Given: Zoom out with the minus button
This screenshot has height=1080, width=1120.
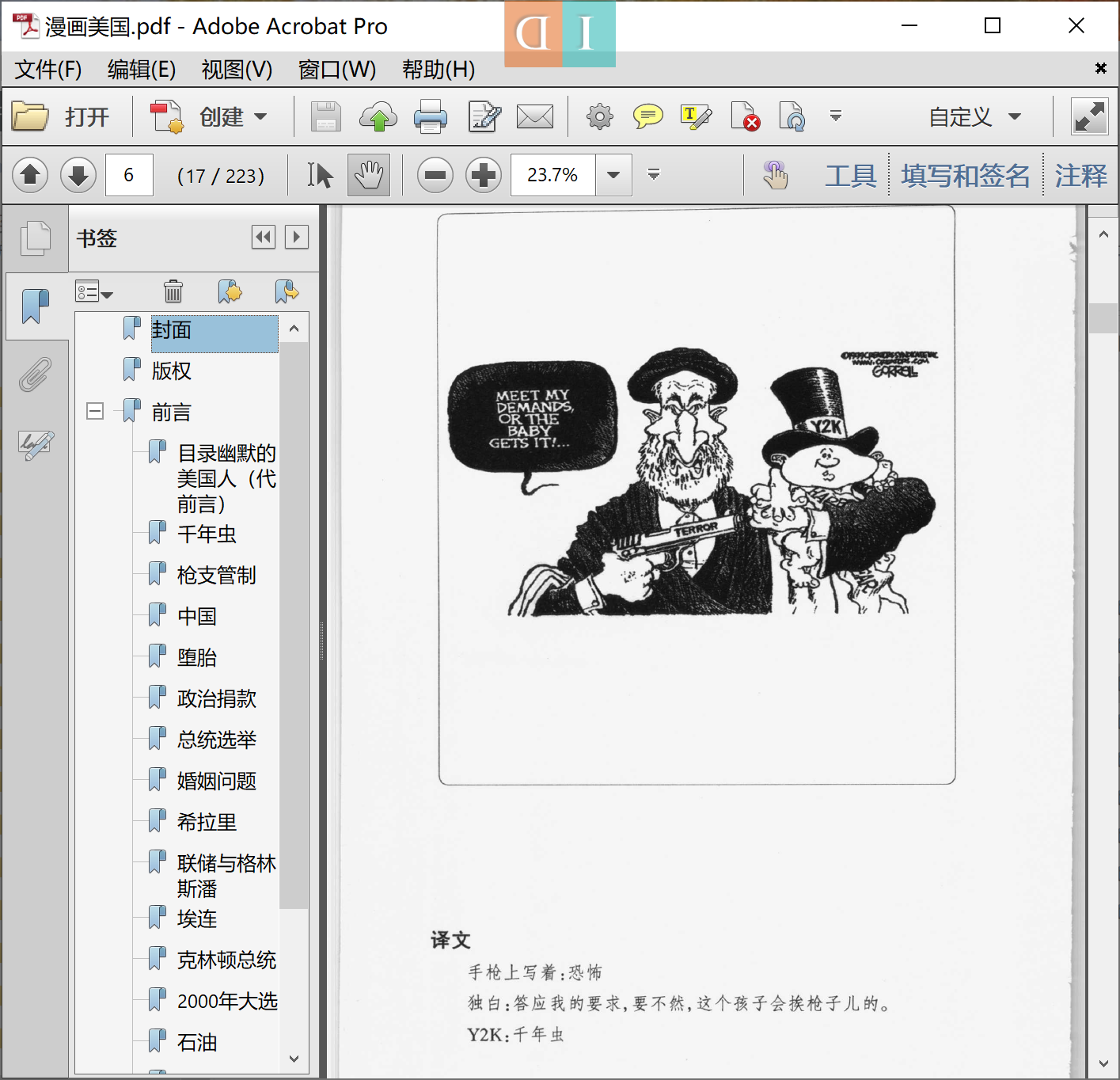Looking at the screenshot, I should tap(435, 175).
